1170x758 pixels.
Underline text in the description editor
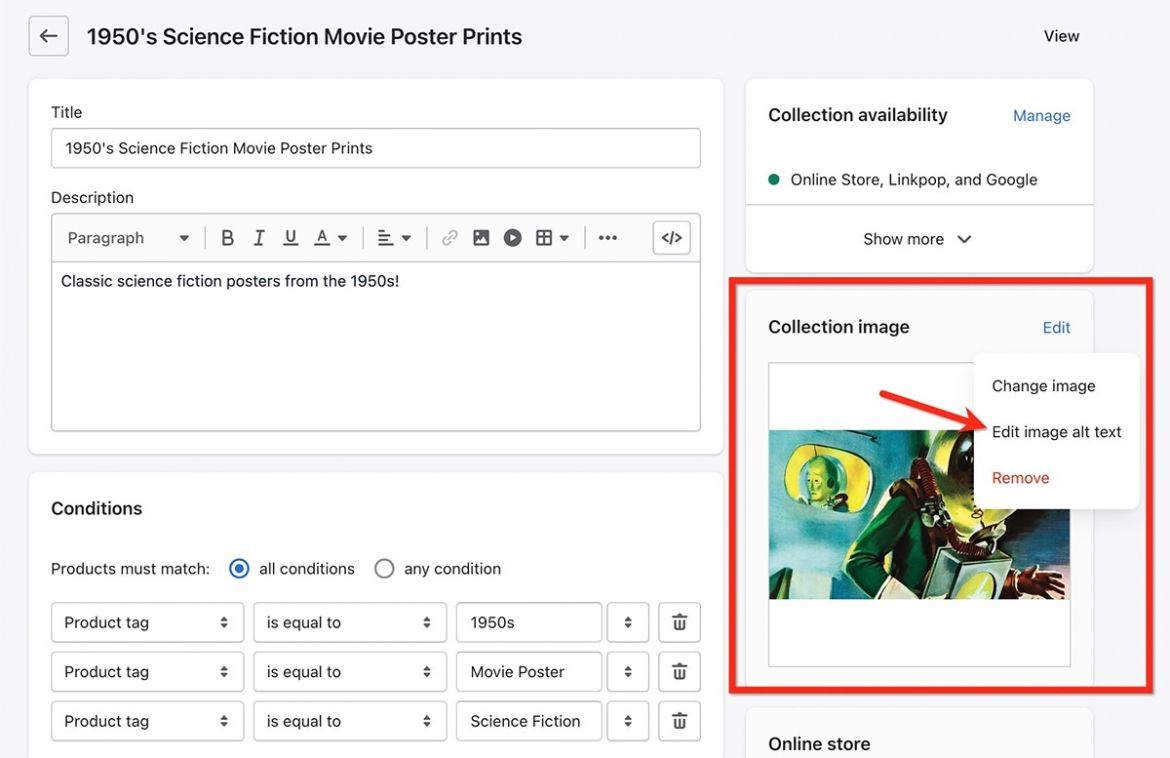point(289,237)
